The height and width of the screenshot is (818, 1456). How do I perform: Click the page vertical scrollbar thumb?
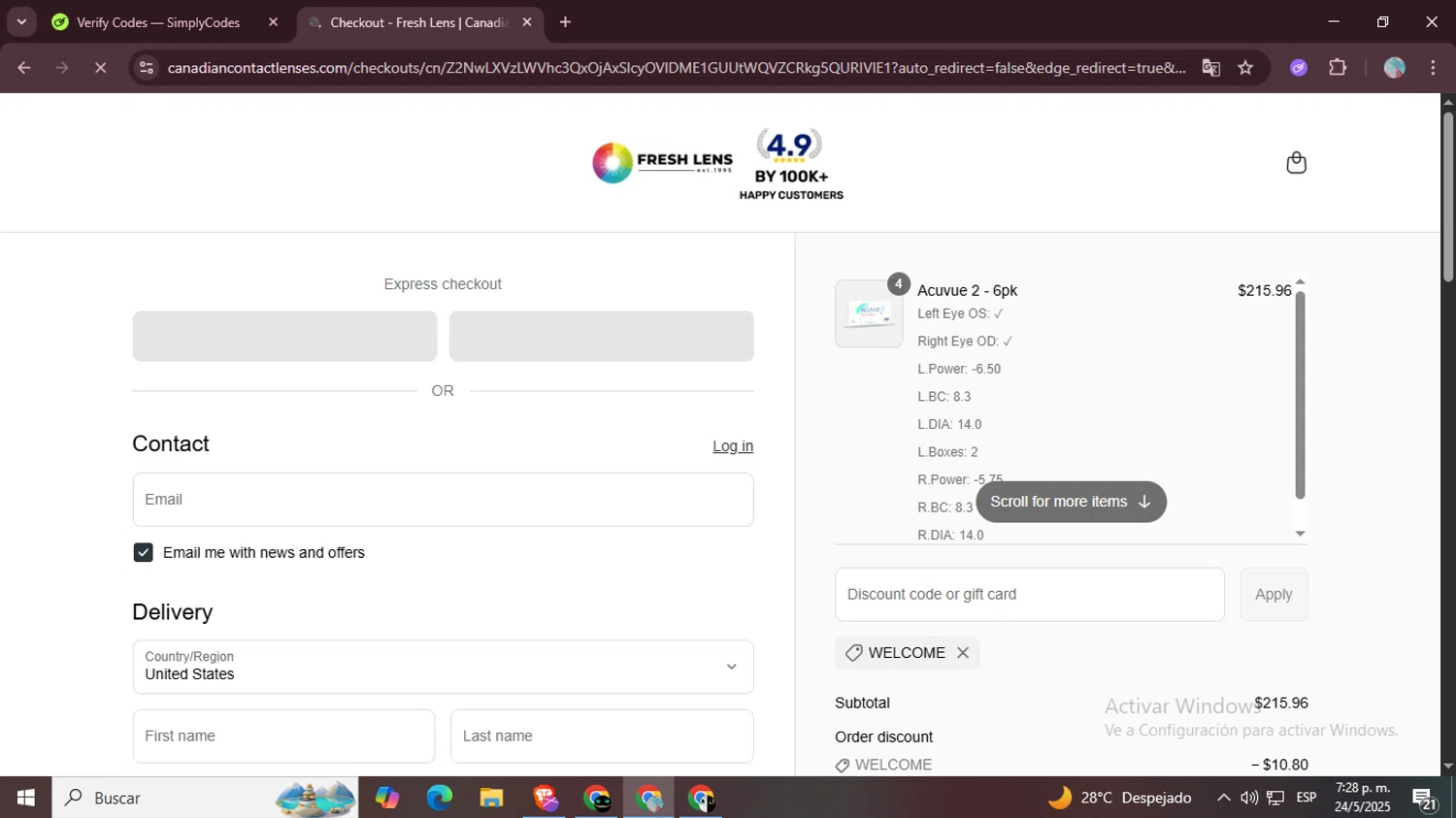1447,196
